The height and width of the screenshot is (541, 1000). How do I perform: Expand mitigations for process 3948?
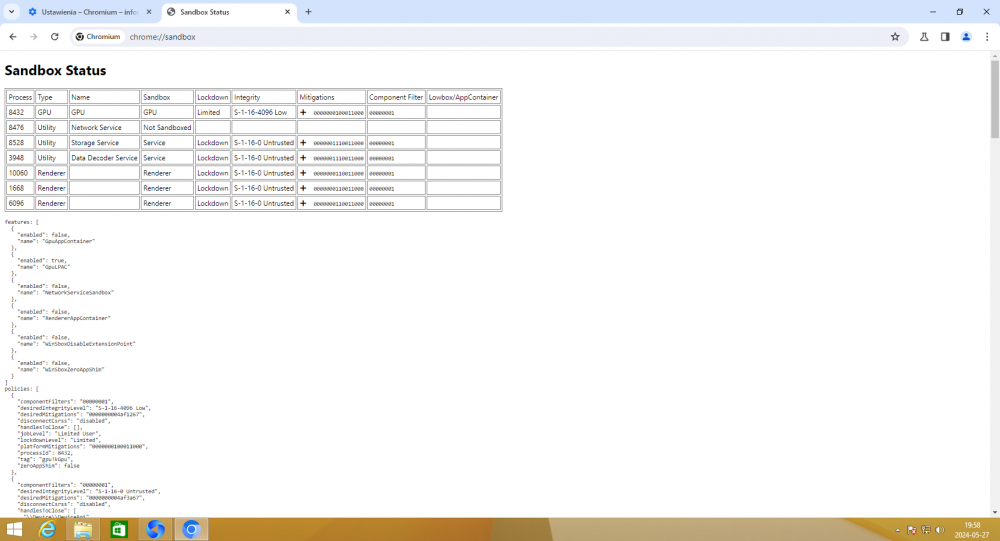click(x=303, y=158)
